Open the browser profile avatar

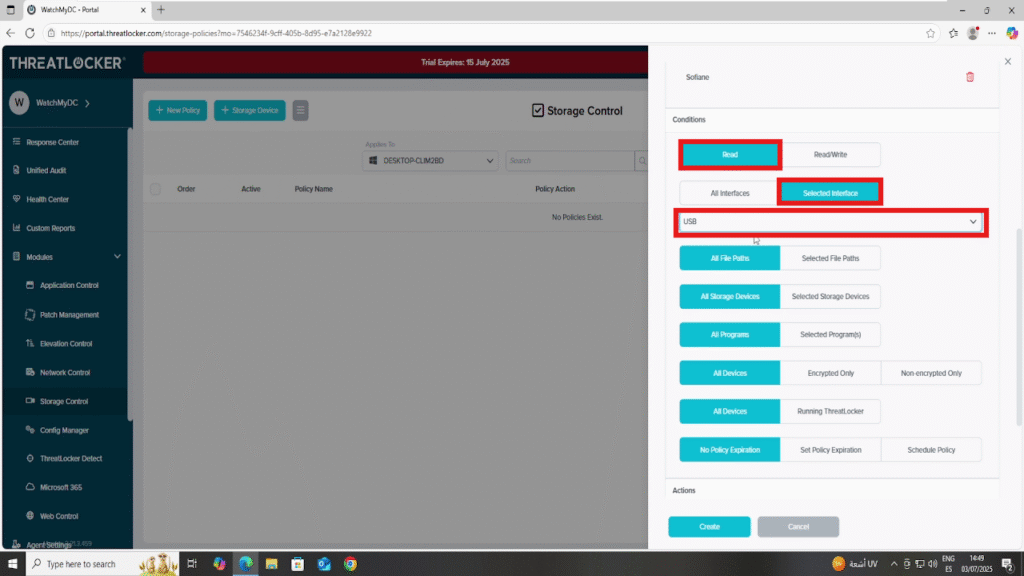972,33
